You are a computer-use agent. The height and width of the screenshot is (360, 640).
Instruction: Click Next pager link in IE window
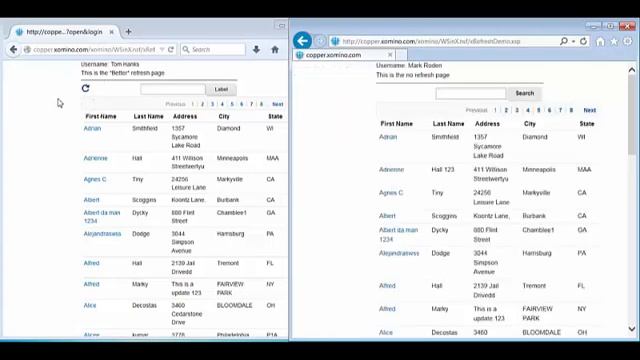590,110
